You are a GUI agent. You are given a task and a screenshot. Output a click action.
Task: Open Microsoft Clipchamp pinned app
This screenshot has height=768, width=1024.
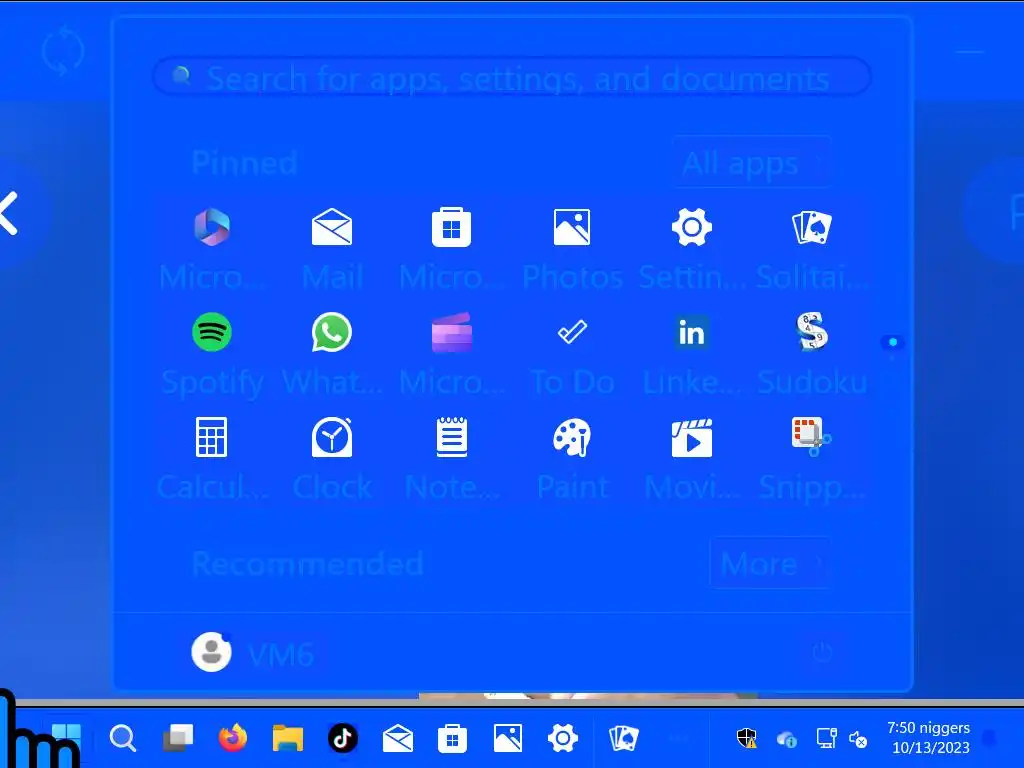[451, 332]
